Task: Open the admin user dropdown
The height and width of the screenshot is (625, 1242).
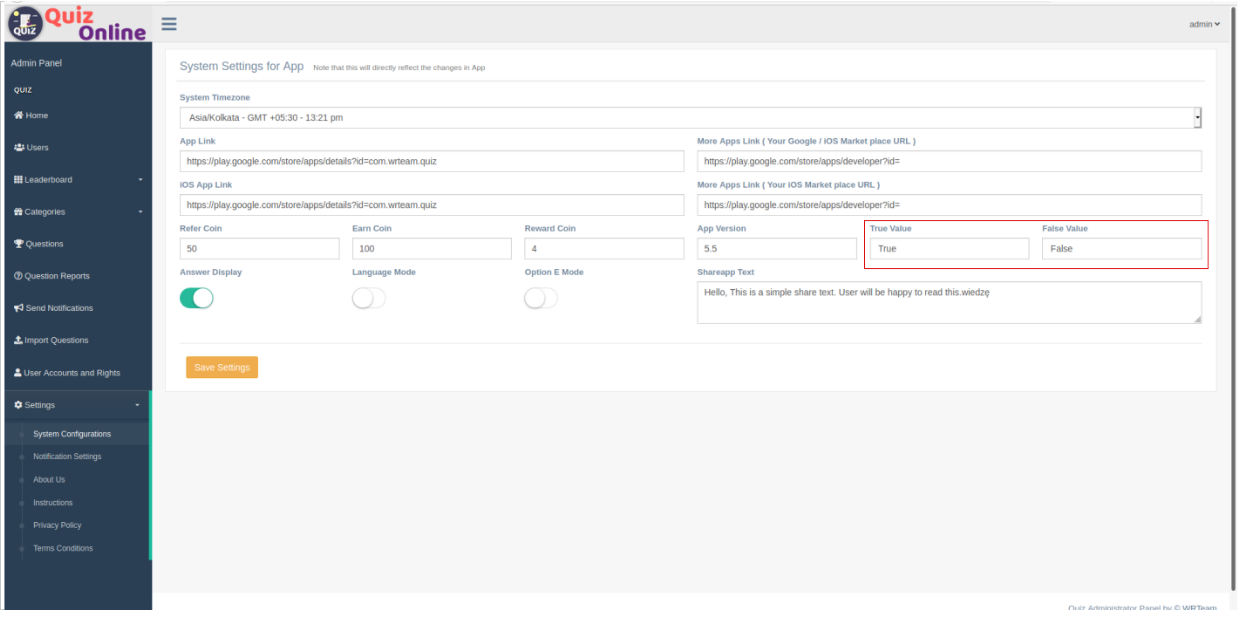Action: click(x=1204, y=24)
